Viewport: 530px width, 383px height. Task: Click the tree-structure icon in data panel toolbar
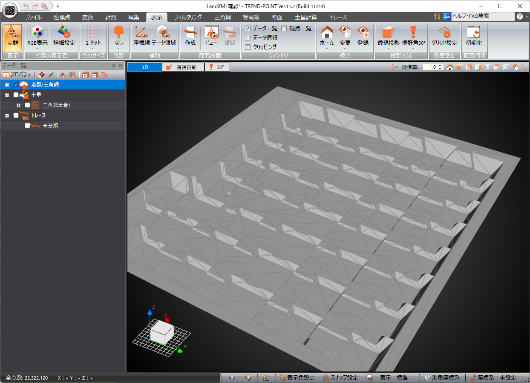point(104,75)
